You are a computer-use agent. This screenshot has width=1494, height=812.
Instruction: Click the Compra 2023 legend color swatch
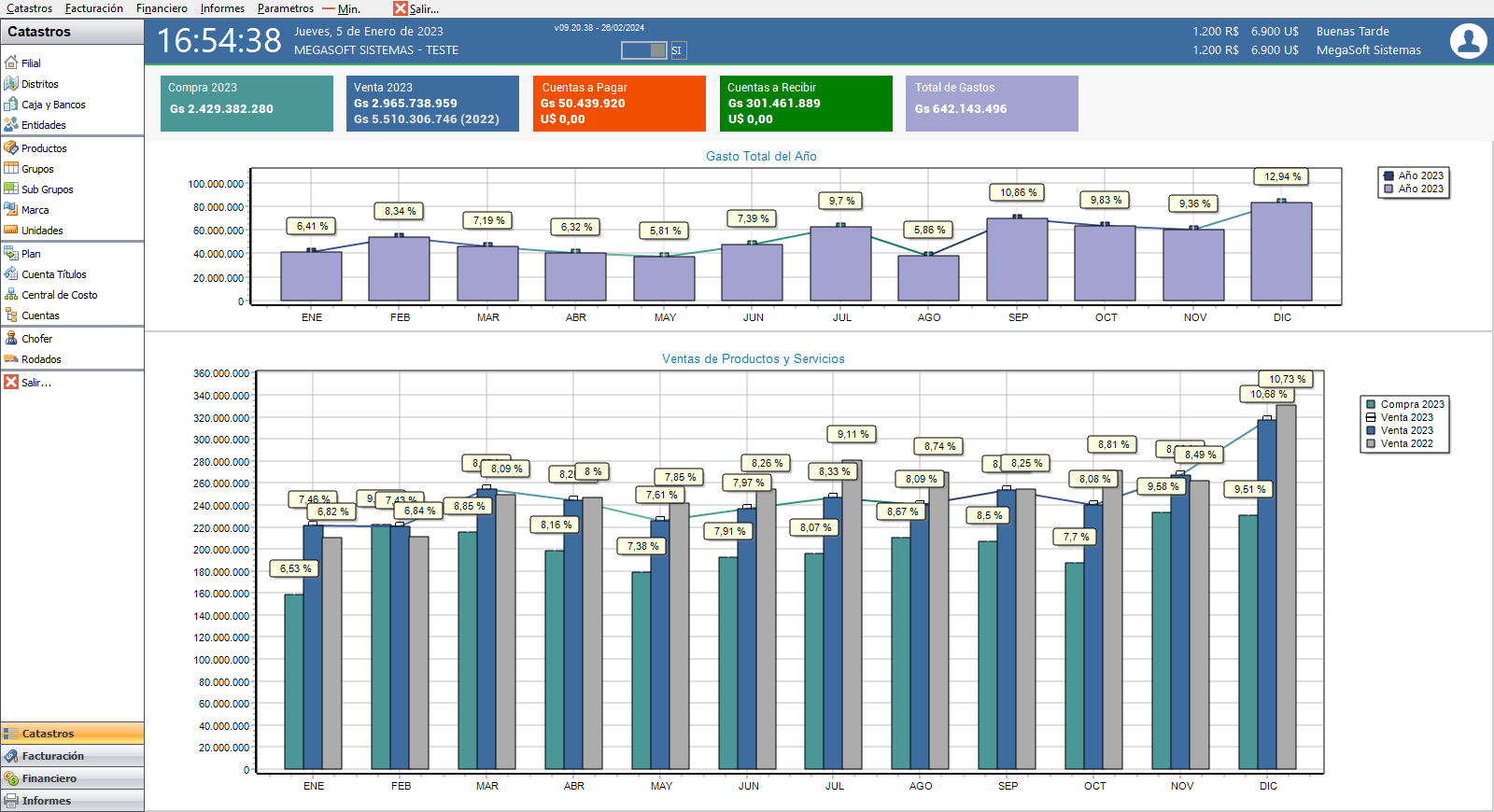(1371, 405)
